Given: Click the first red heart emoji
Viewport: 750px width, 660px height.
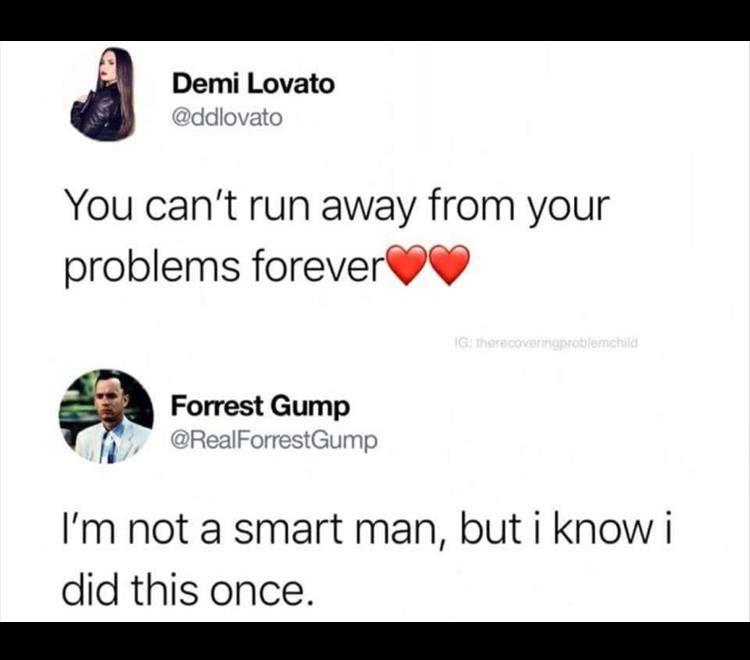Looking at the screenshot, I should [x=408, y=265].
